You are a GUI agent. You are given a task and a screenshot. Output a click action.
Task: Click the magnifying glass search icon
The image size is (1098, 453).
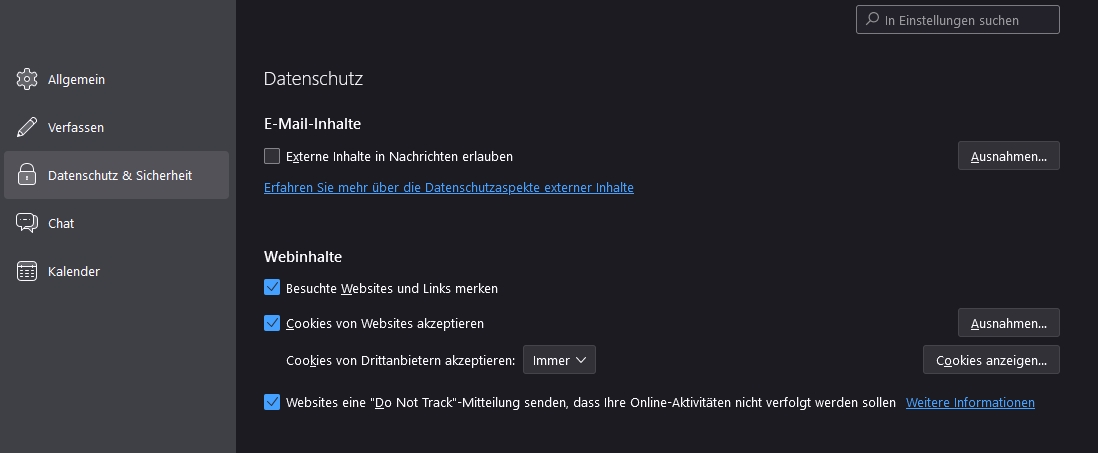coord(872,20)
